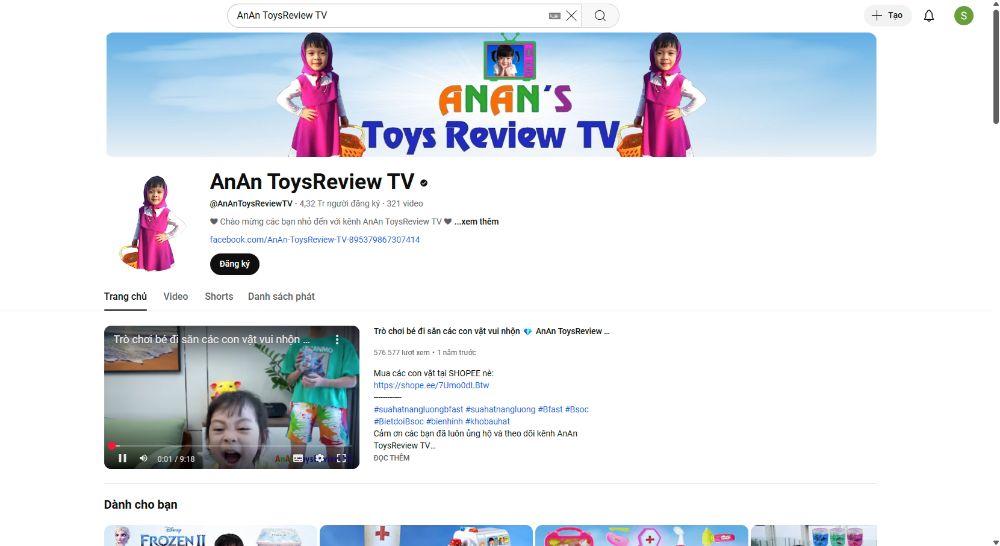Click the Tạo create button
Viewport: 1000px width, 546px height.
(x=887, y=15)
